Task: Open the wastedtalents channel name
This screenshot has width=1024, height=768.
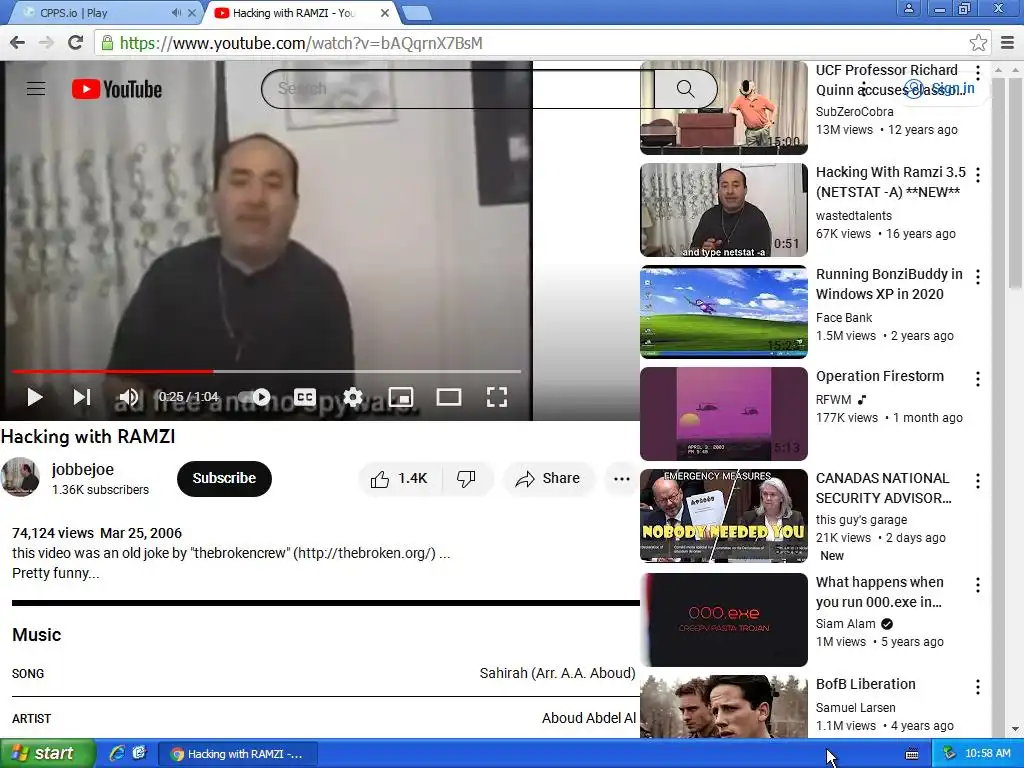Action: (x=854, y=216)
